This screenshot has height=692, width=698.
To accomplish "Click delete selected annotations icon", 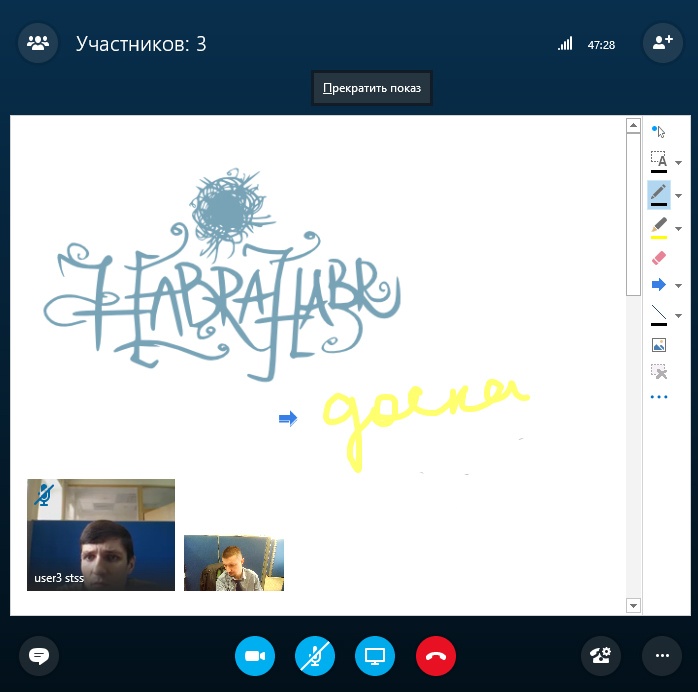I will click(658, 372).
